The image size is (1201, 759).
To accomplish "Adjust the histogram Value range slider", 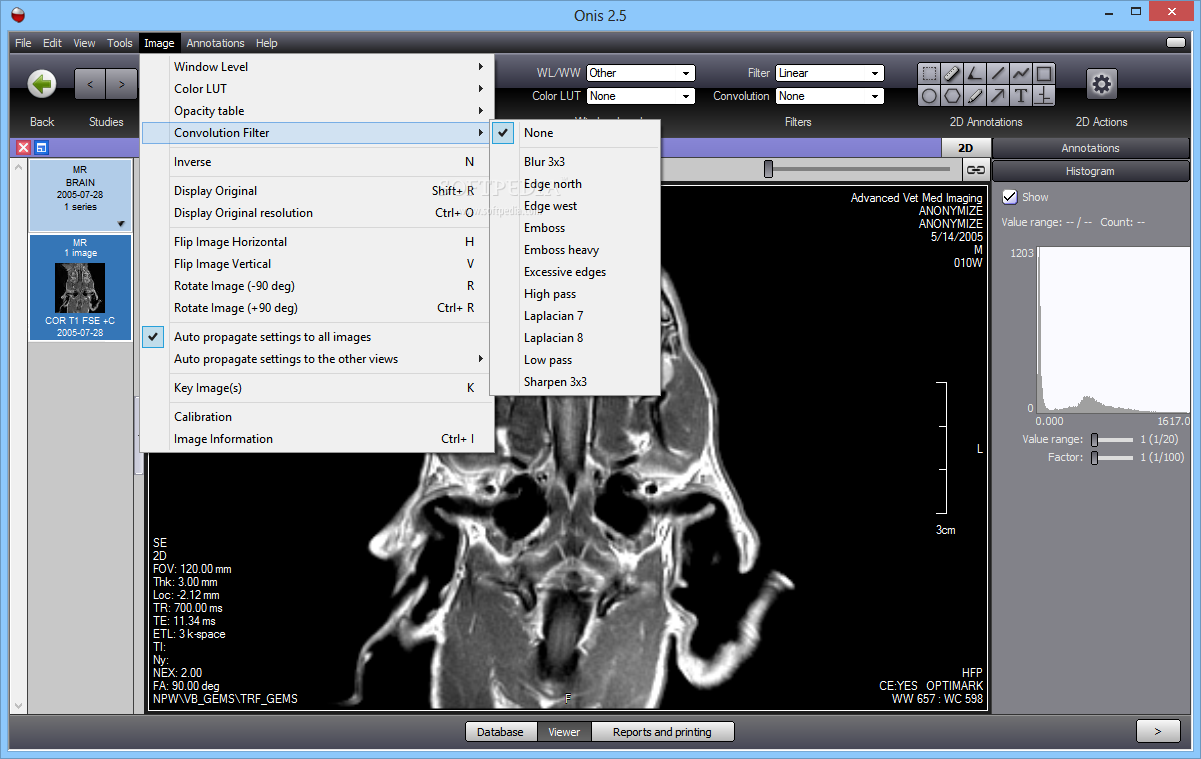I will [x=1095, y=440].
